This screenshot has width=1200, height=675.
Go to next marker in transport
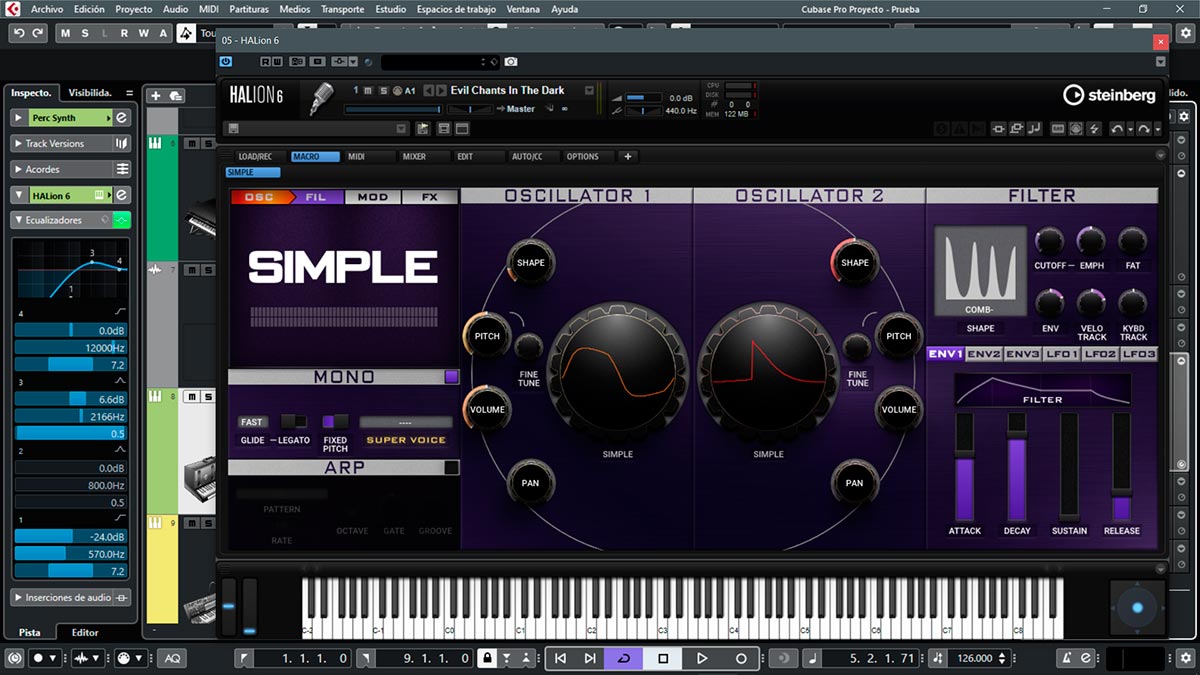click(590, 658)
